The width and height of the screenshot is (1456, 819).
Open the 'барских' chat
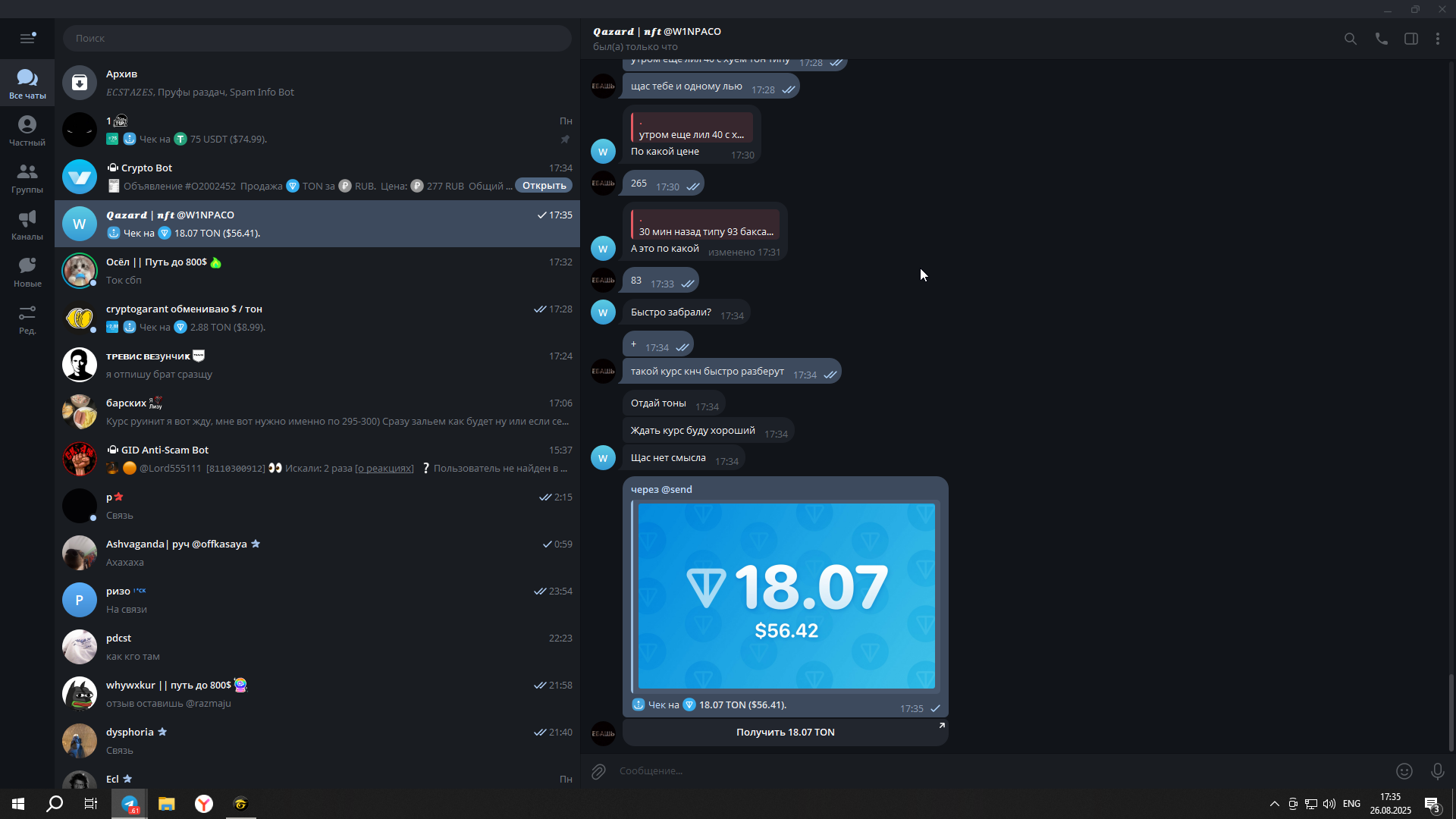[317, 412]
